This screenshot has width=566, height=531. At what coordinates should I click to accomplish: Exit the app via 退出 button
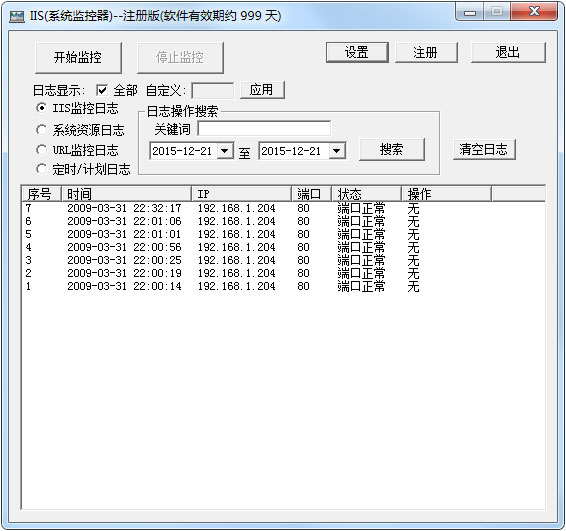click(x=508, y=53)
